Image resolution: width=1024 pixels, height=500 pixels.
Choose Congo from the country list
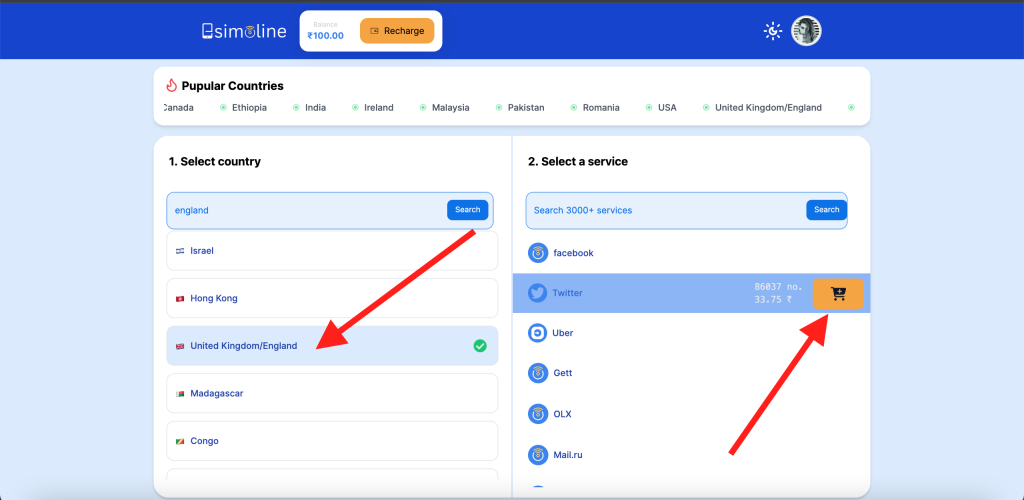[332, 441]
